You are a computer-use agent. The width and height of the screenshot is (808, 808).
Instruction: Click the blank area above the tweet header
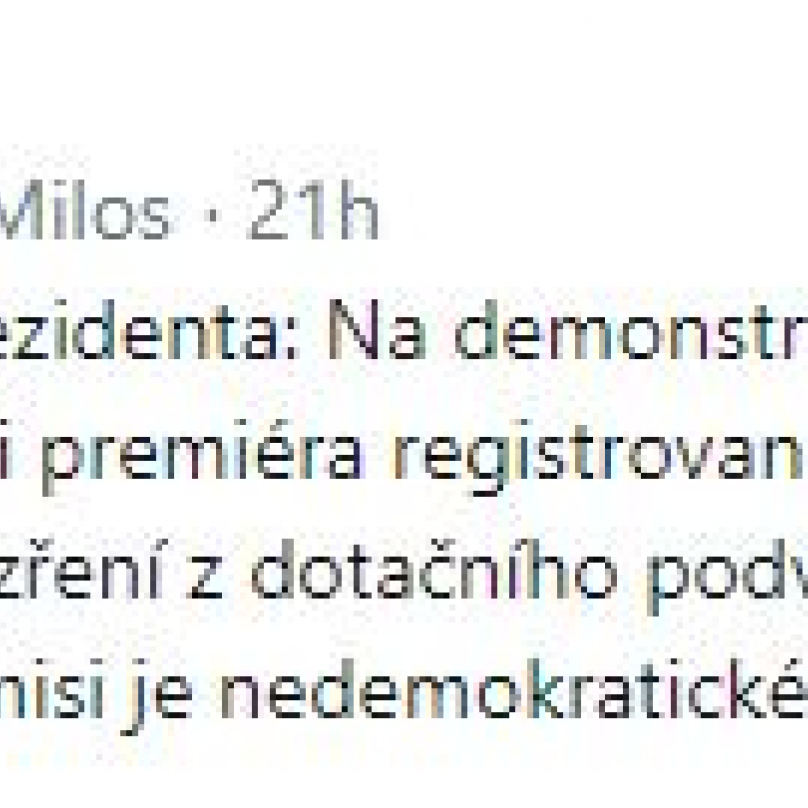(x=400, y=80)
